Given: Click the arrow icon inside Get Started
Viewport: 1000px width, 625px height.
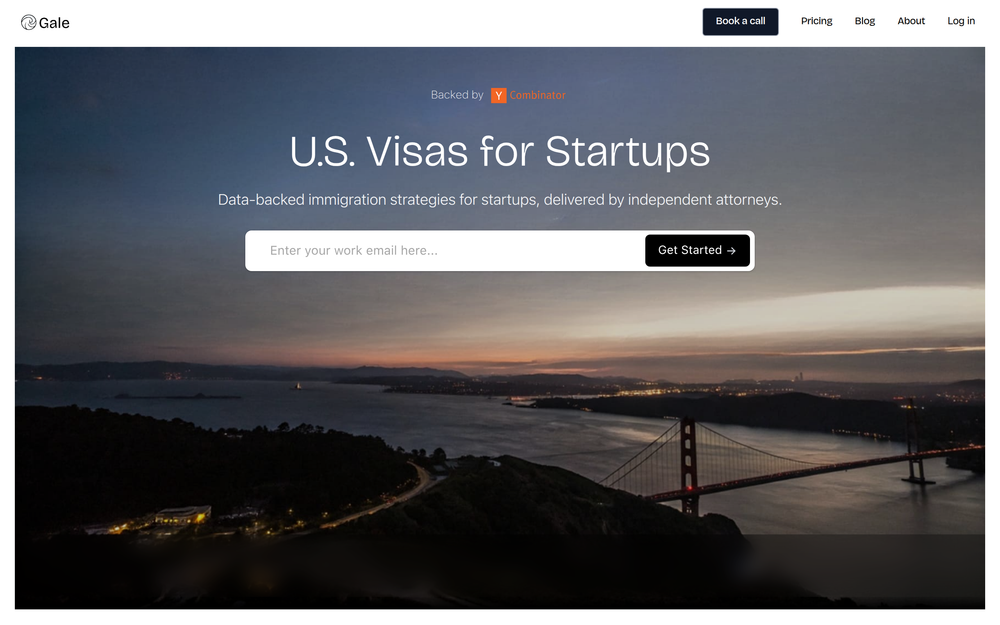Looking at the screenshot, I should 732,251.
